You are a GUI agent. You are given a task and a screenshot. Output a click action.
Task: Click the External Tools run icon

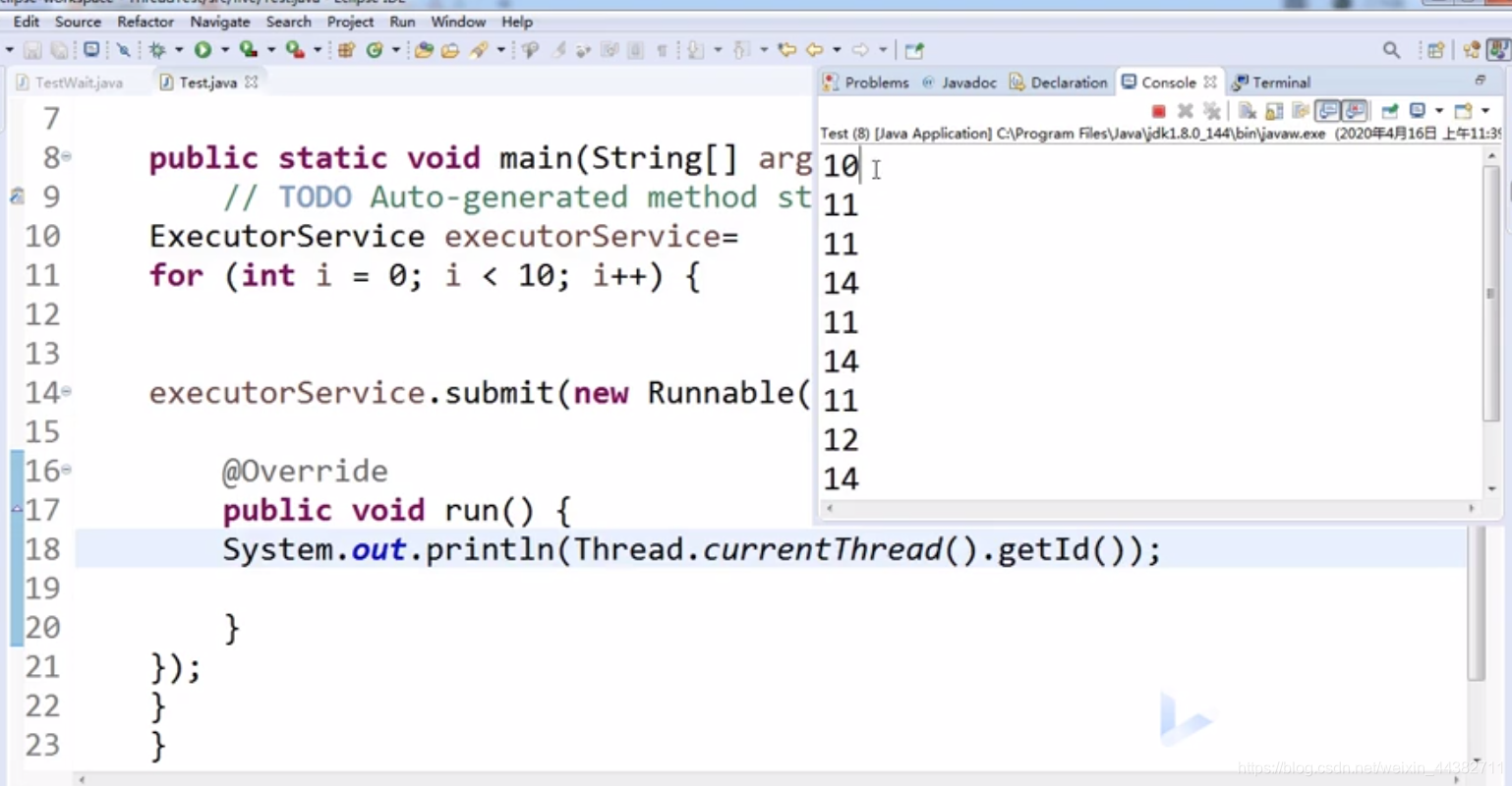click(295, 50)
